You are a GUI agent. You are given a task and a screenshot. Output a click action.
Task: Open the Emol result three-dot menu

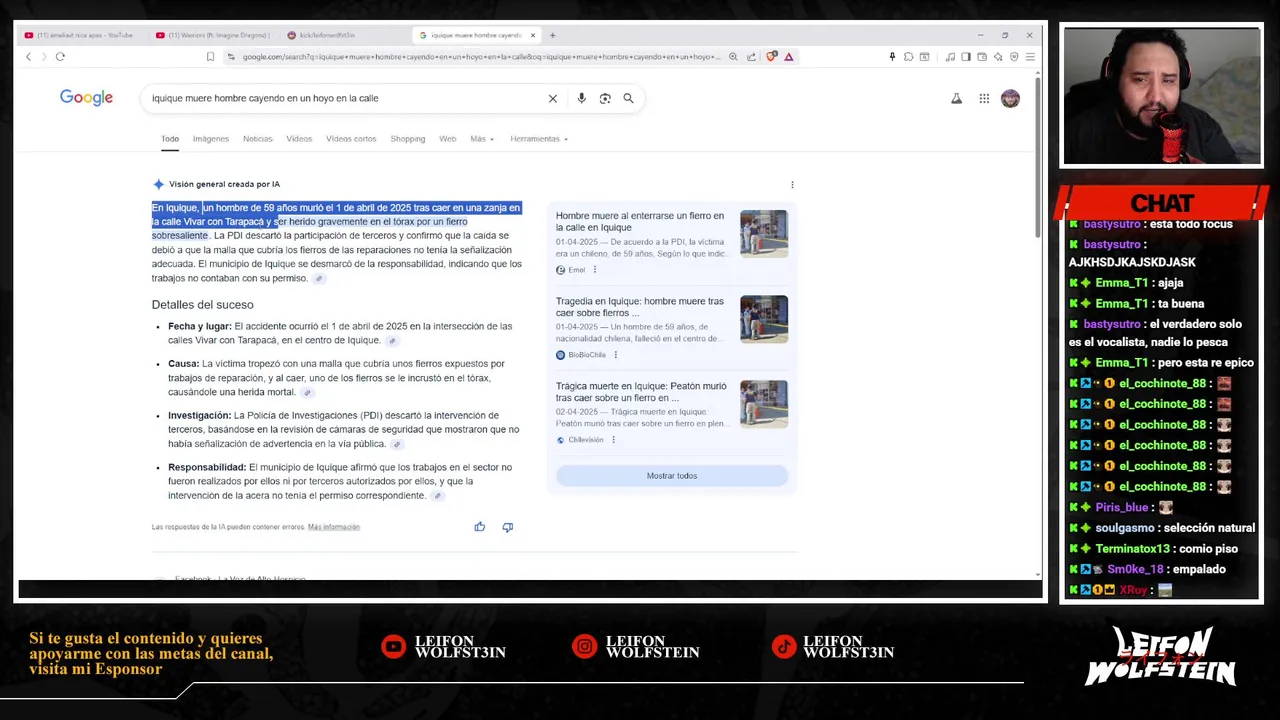click(595, 270)
